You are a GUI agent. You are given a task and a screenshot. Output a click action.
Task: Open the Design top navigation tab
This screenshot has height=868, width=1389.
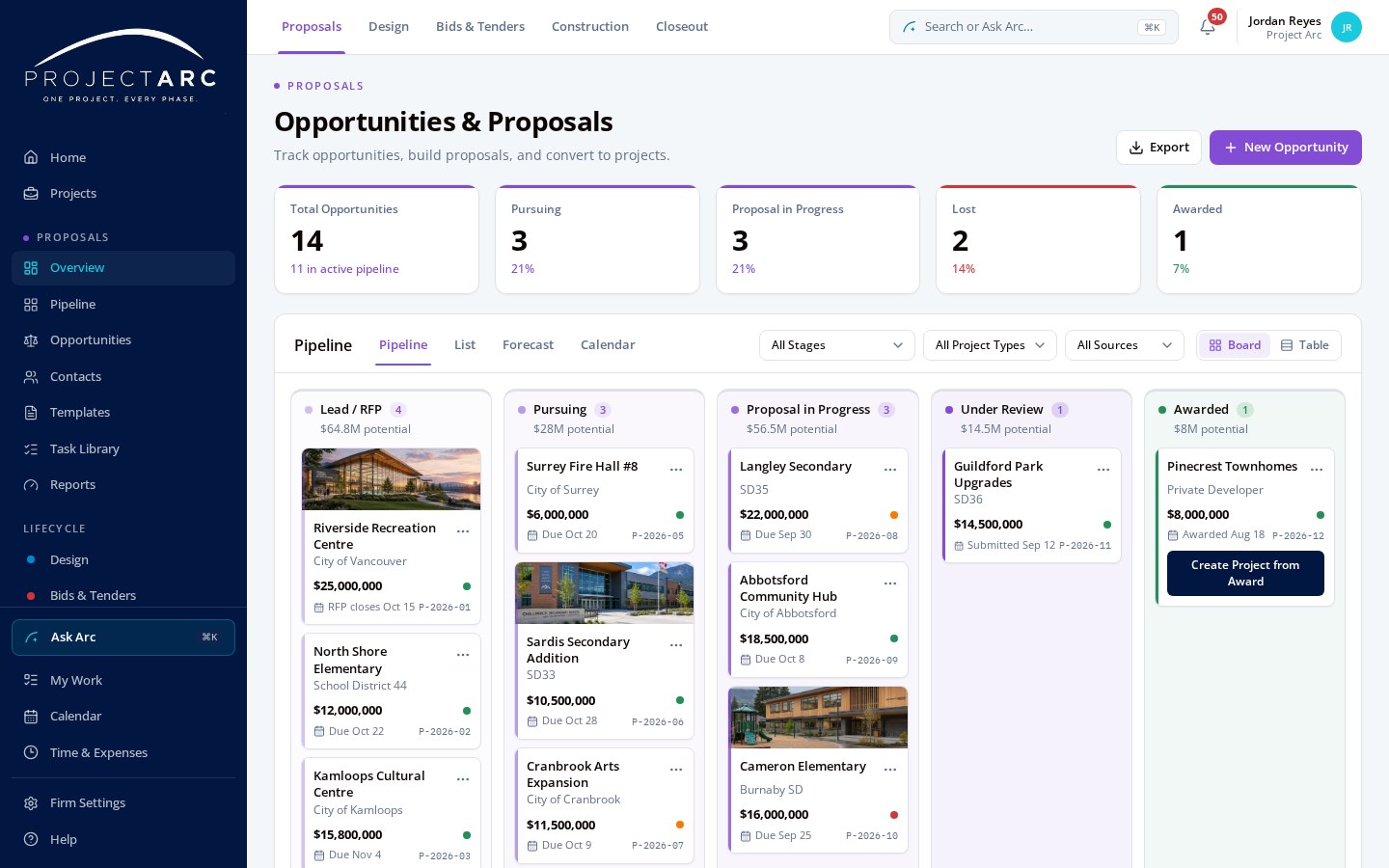[x=389, y=27]
